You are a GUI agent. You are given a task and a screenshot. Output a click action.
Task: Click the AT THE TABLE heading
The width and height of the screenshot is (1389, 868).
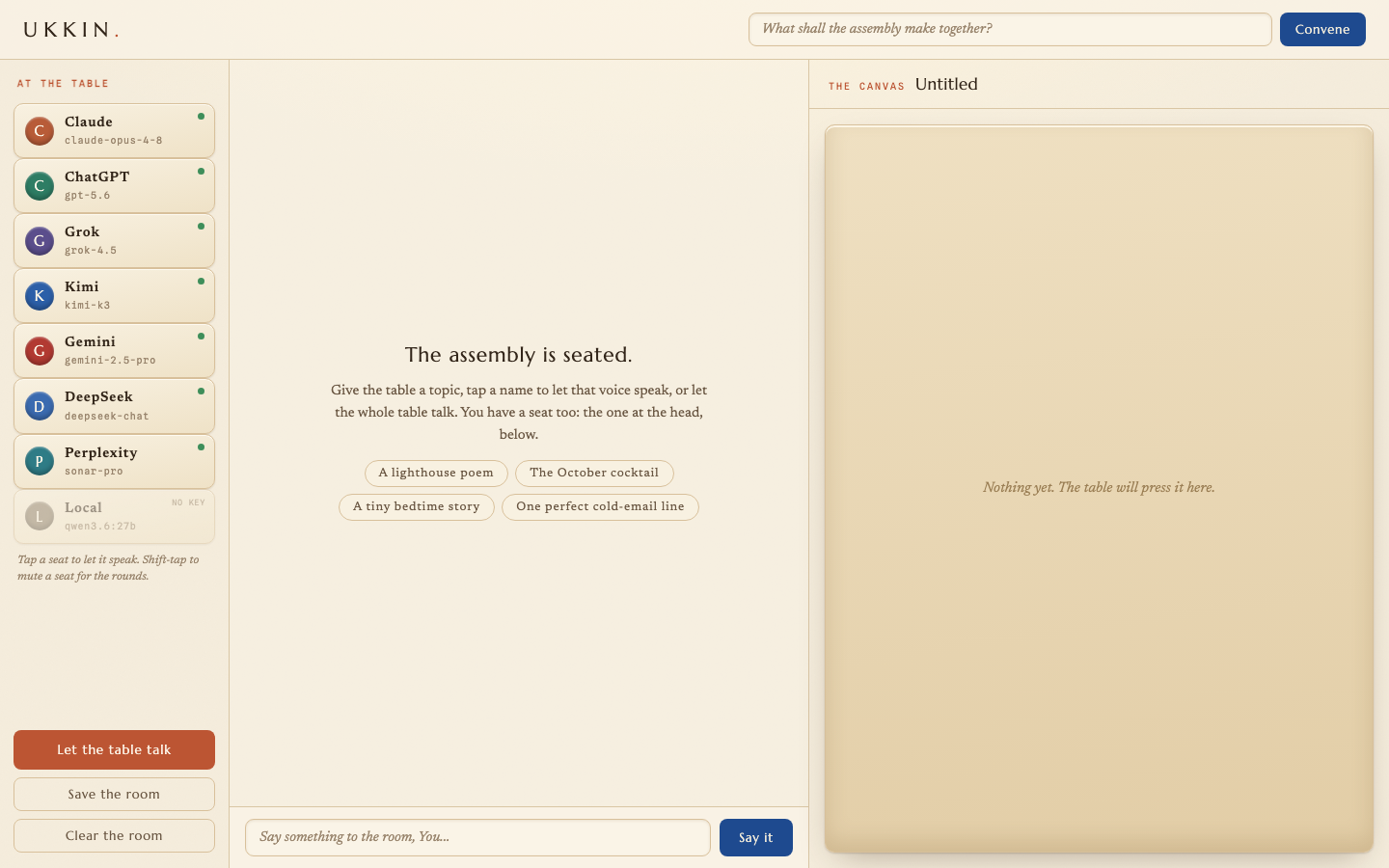pyautogui.click(x=63, y=84)
